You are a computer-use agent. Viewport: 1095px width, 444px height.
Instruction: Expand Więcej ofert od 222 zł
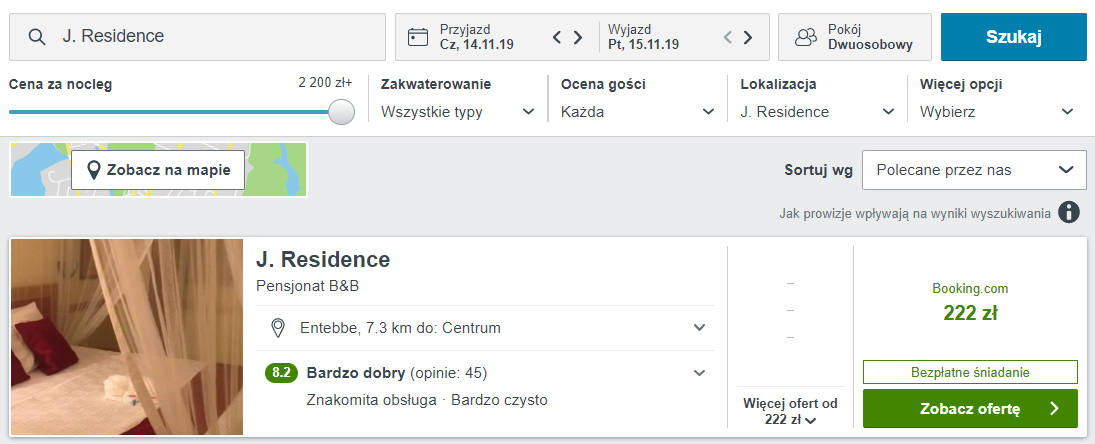[x=790, y=412]
